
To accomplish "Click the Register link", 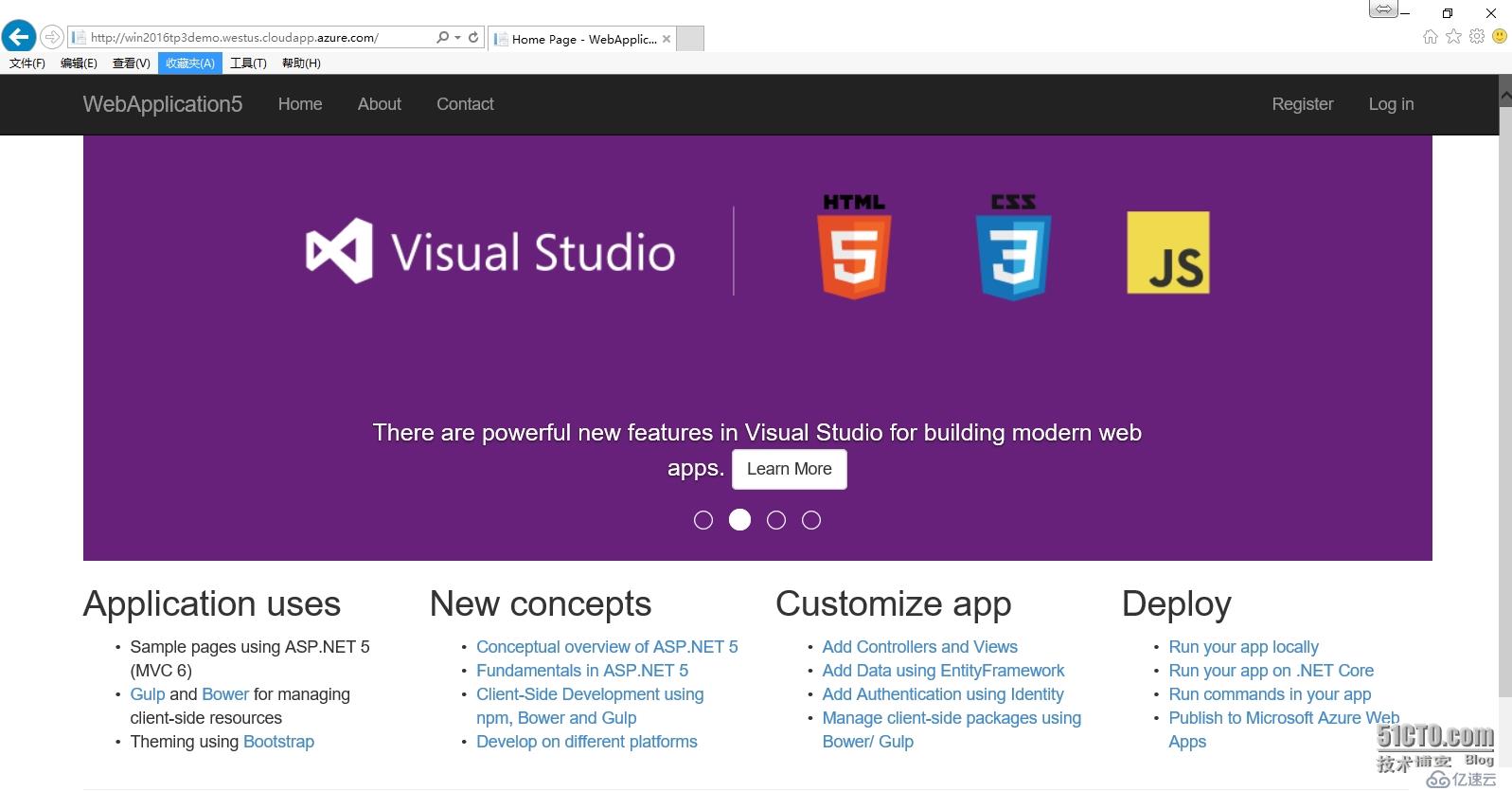I will tap(1303, 104).
